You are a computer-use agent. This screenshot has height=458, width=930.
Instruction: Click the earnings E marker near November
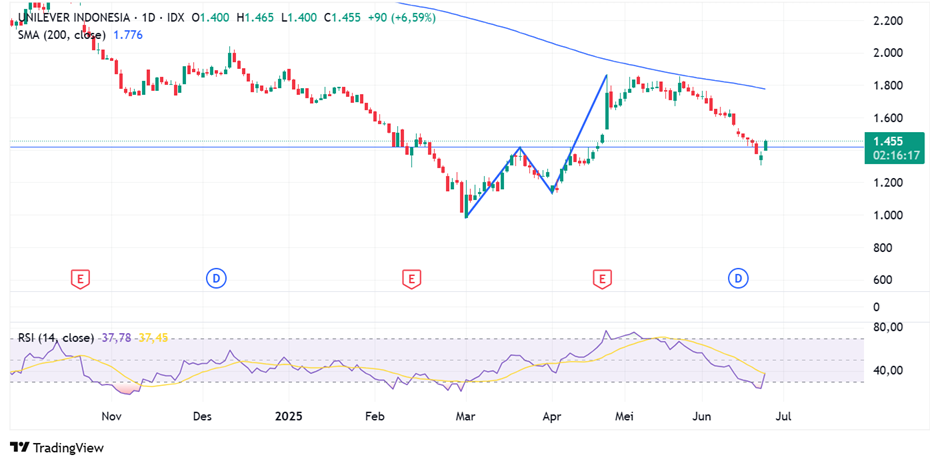tap(79, 278)
